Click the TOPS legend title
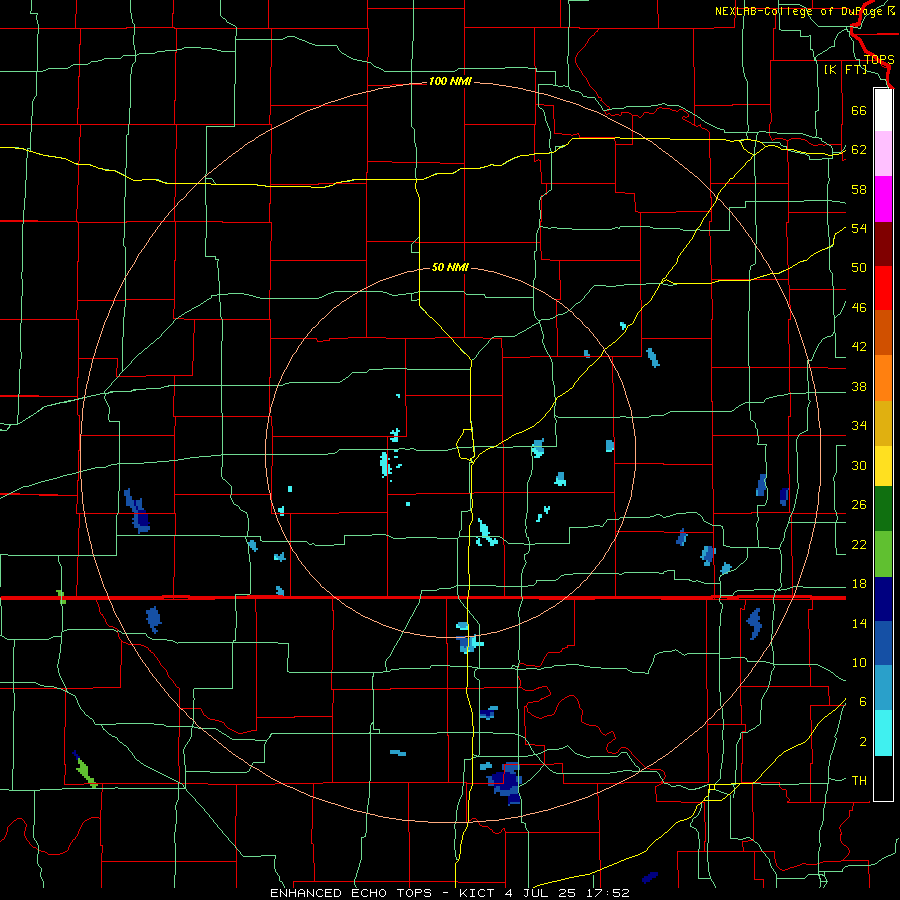 [879, 59]
